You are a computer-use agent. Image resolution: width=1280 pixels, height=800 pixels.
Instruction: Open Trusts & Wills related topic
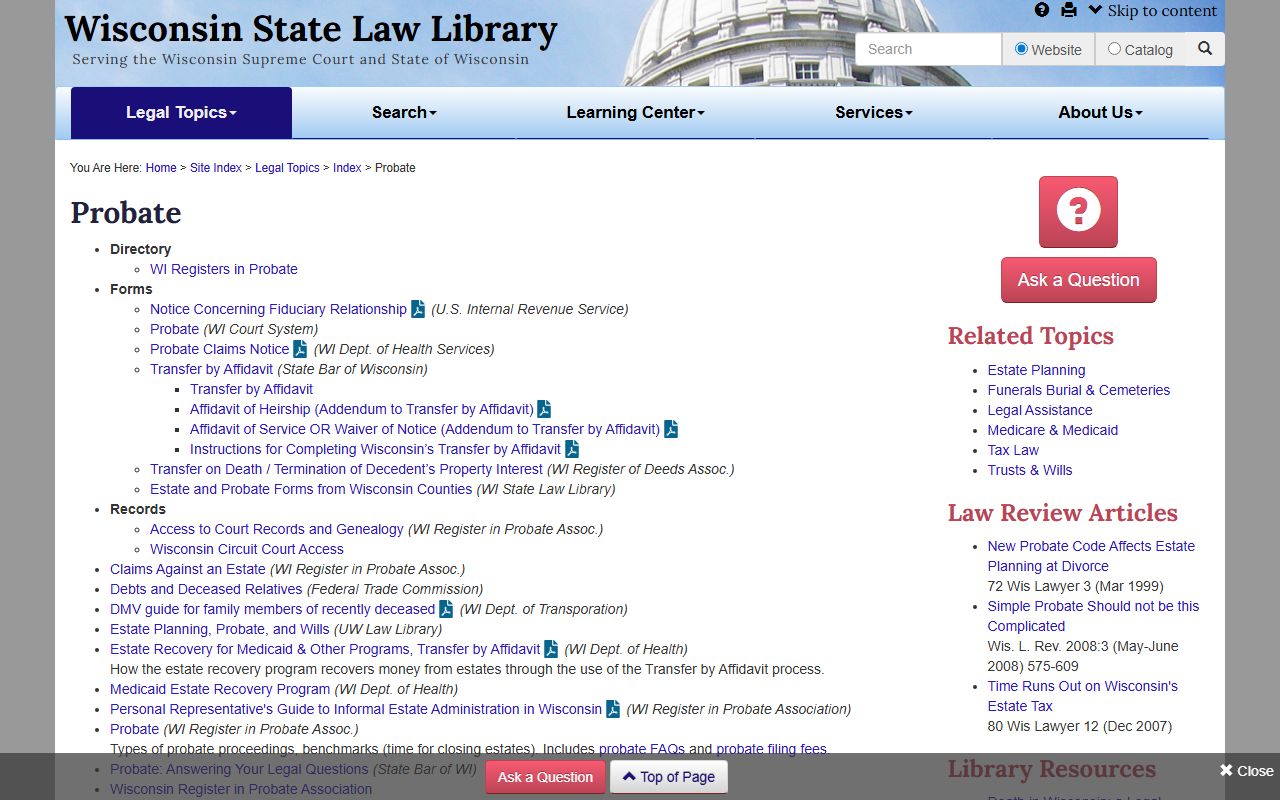click(1030, 470)
